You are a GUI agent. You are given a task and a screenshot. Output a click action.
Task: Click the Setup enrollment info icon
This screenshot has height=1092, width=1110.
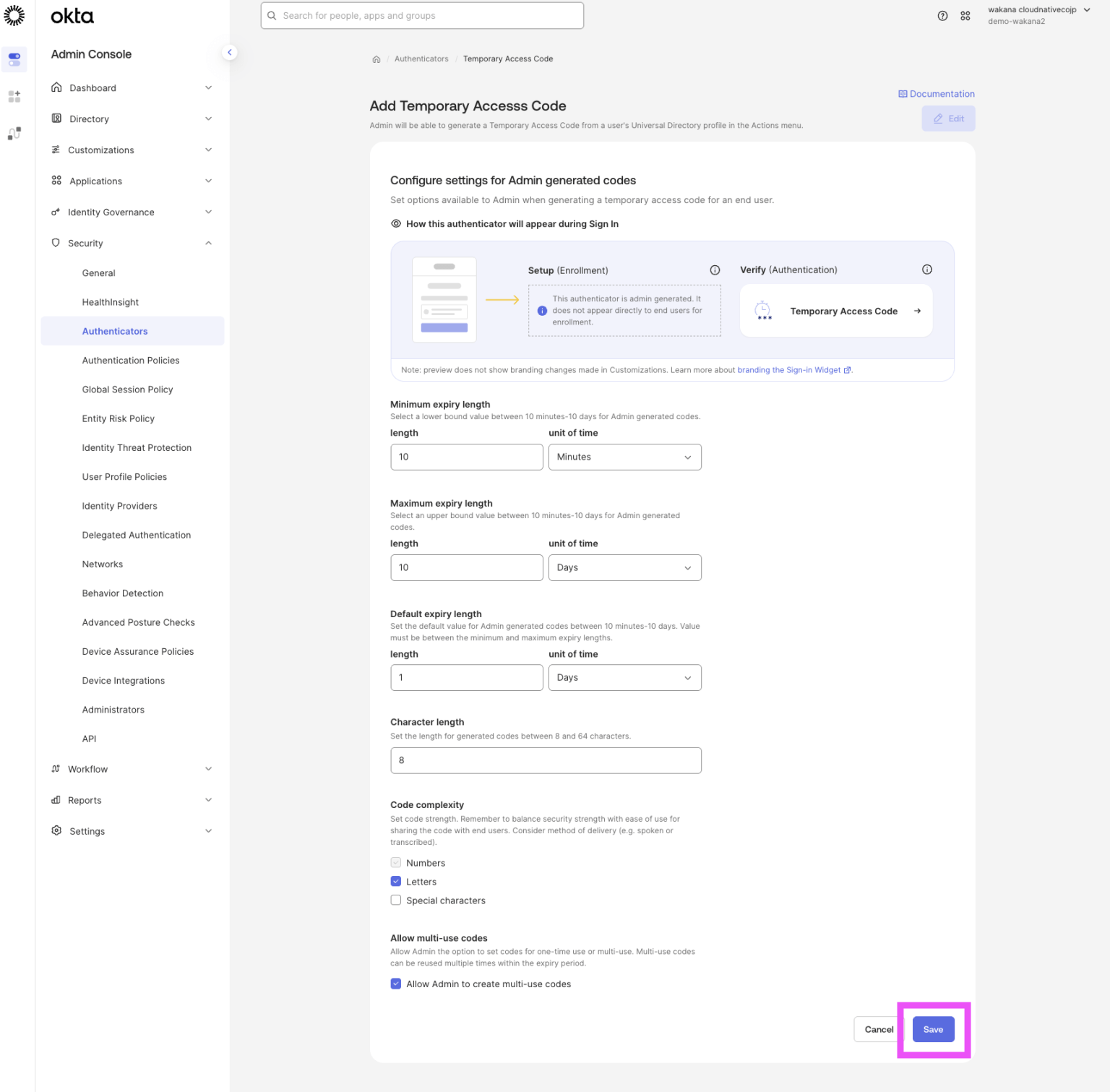[714, 270]
